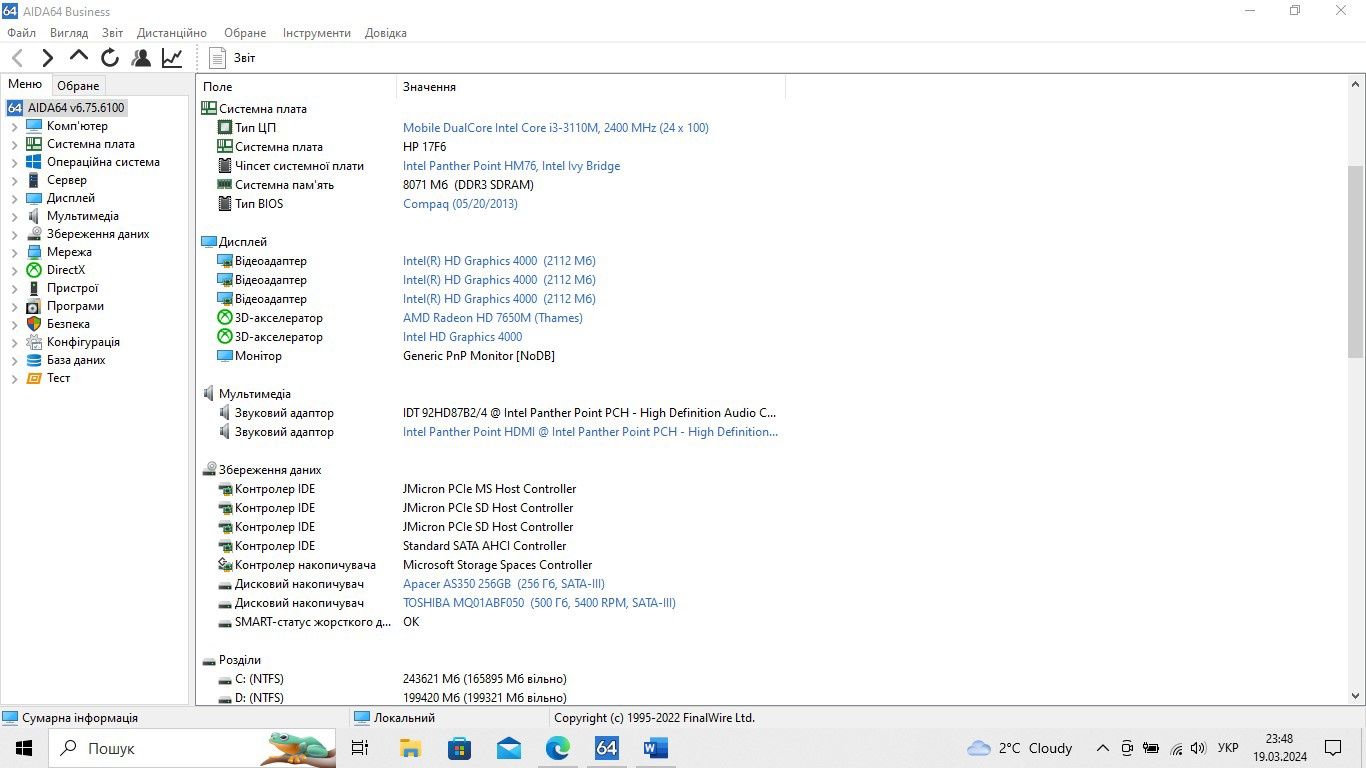Expand the Операційна система tree node

click(14, 163)
